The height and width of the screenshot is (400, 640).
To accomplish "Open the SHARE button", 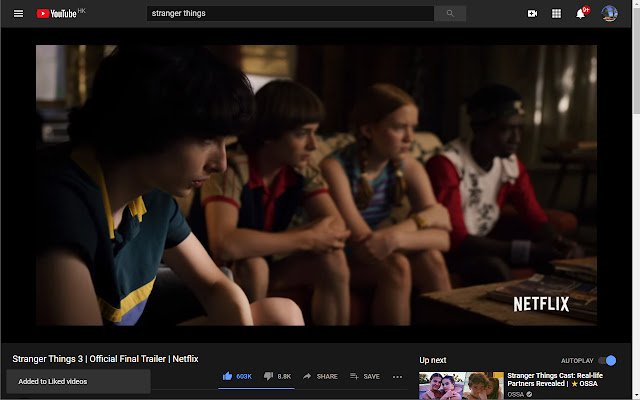I will coord(320,376).
